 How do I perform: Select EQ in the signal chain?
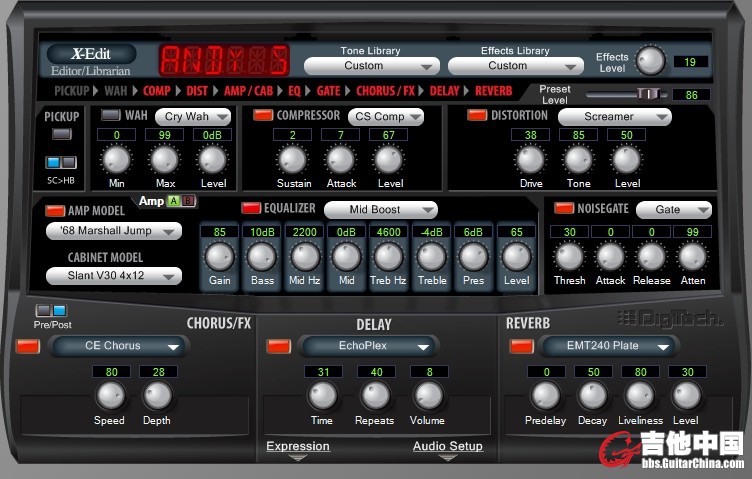294,91
